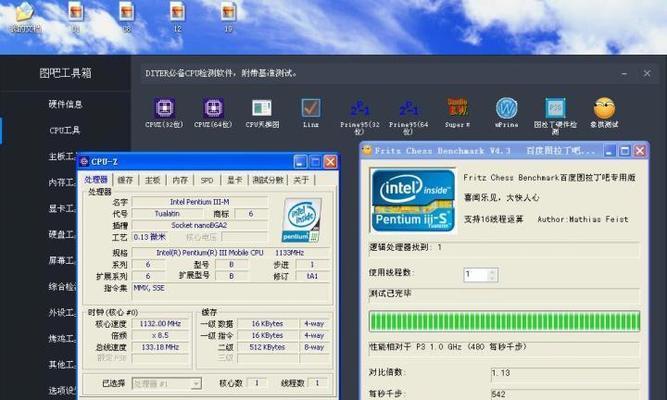
Task: Select CPU工具 in toolbox sidebar
Action: (x=65, y=130)
